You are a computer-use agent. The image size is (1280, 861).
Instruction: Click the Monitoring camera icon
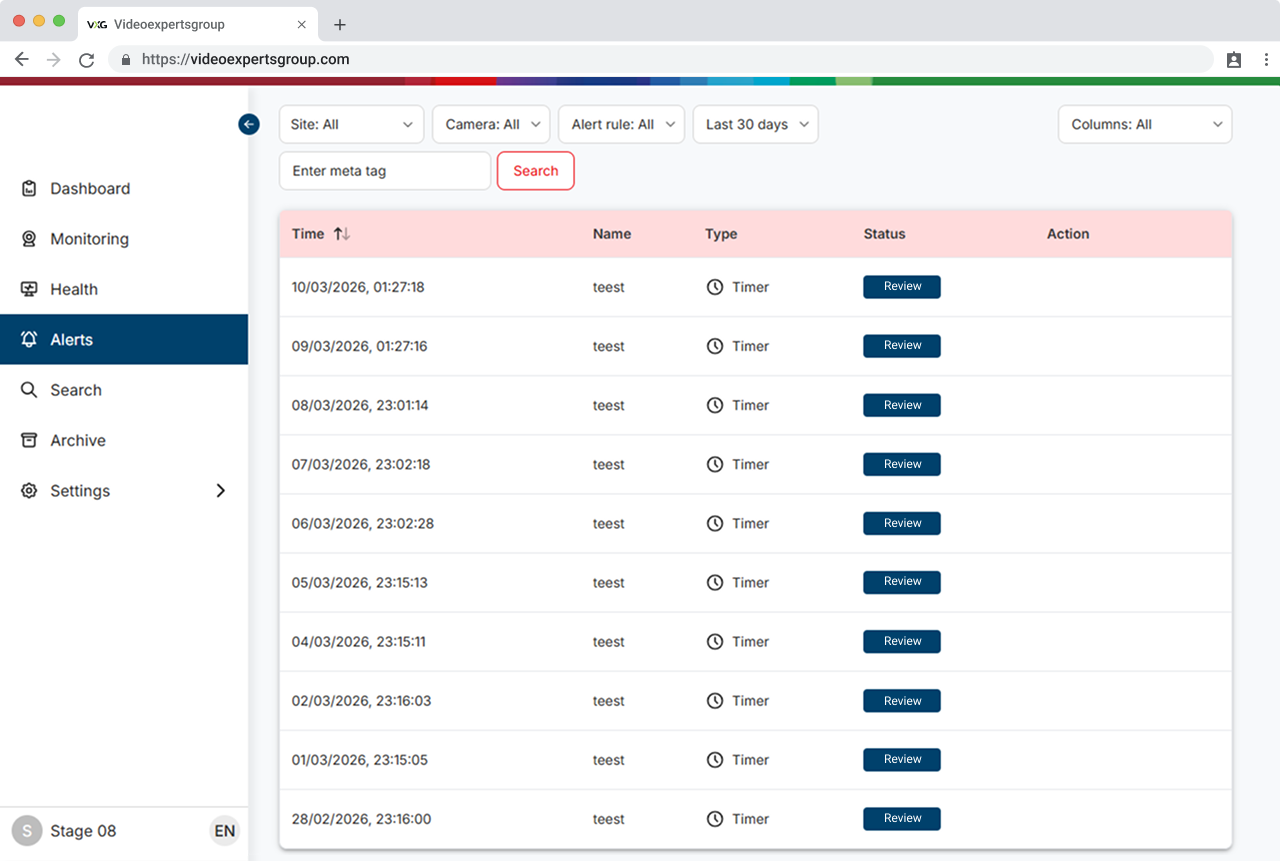[29, 239]
